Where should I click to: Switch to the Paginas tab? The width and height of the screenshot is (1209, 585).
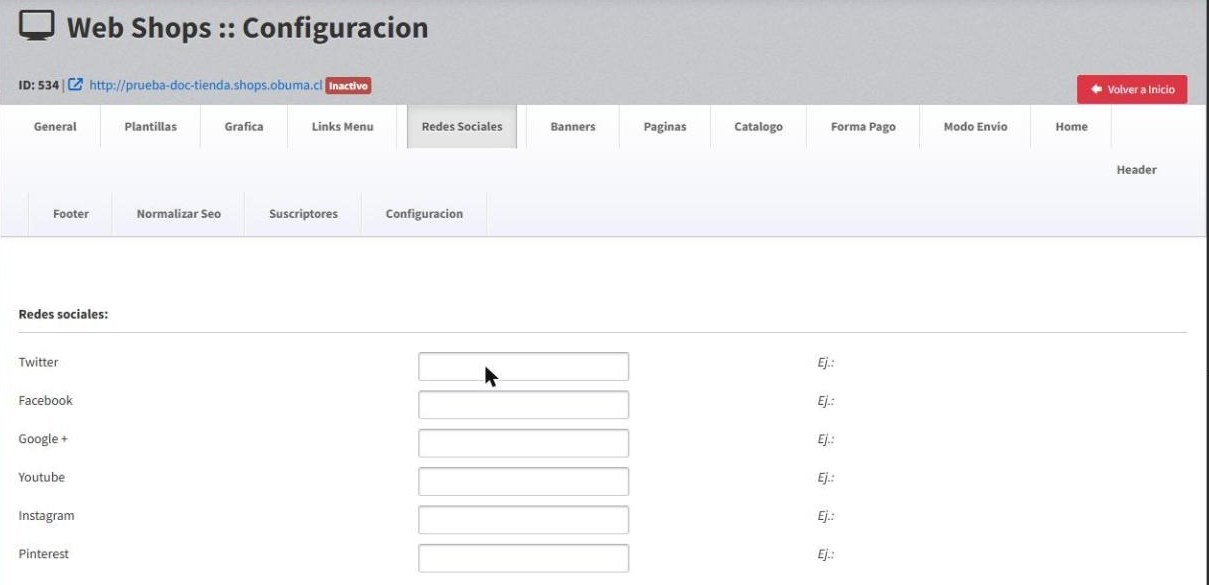point(665,127)
